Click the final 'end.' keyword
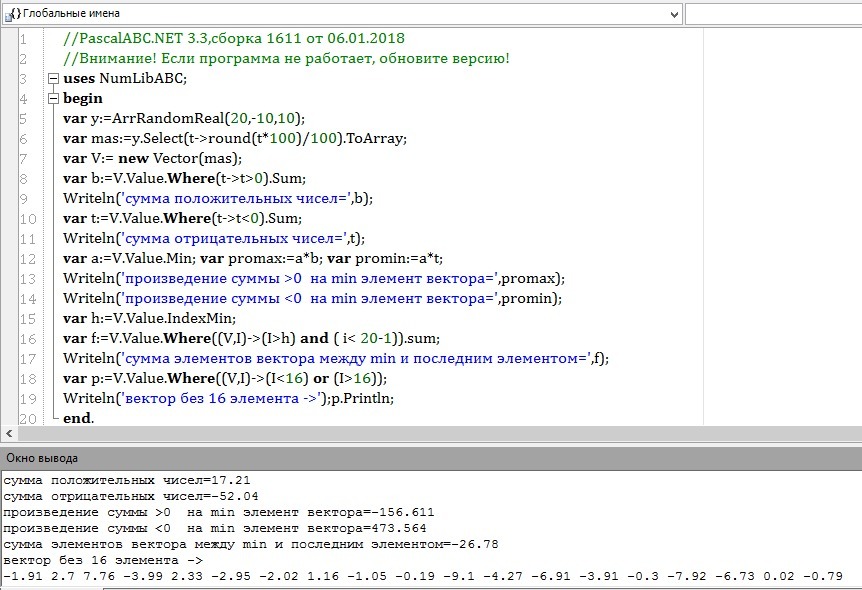Viewport: 862px width, 590px height. 78,418
